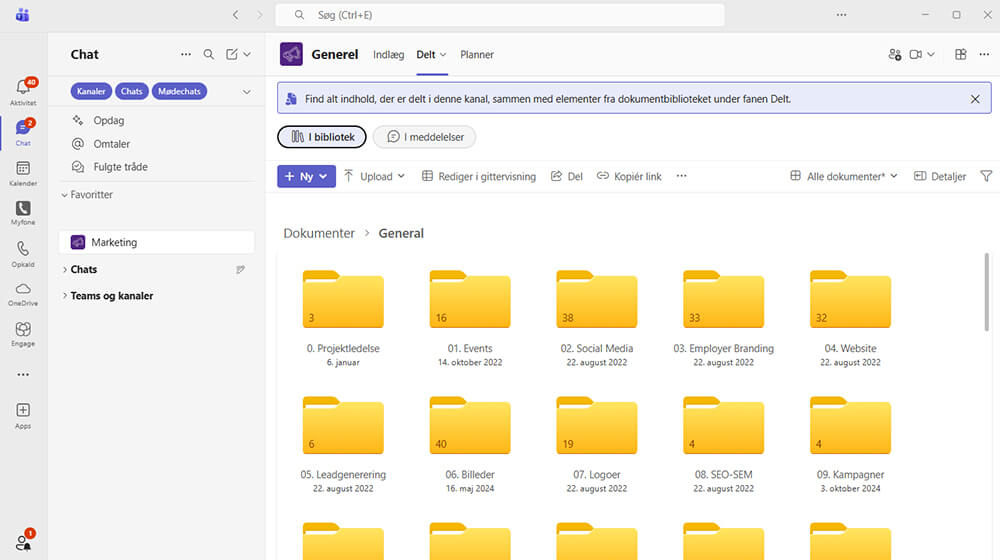Screen dimensions: 1000x560
Task: Click the vertical scrollbar in document list
Action: click(x=988, y=290)
